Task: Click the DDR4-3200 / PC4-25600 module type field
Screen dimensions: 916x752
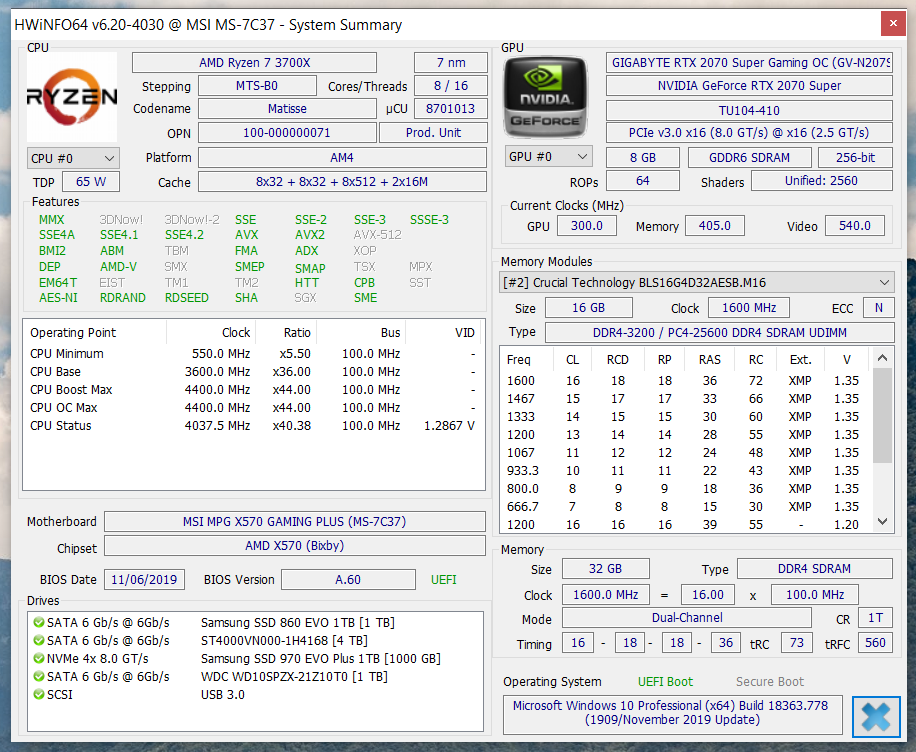Action: [720, 332]
